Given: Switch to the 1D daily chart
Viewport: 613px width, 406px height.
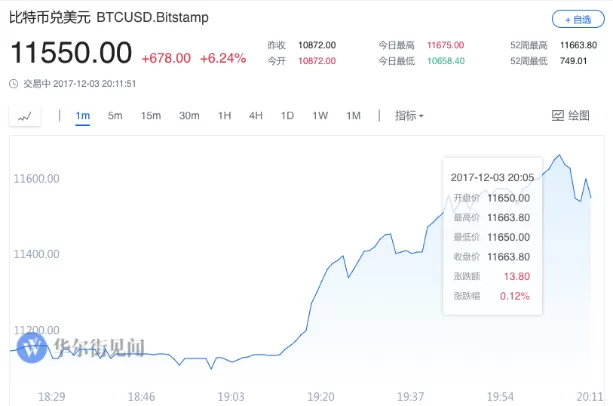Looking at the screenshot, I should click(287, 116).
